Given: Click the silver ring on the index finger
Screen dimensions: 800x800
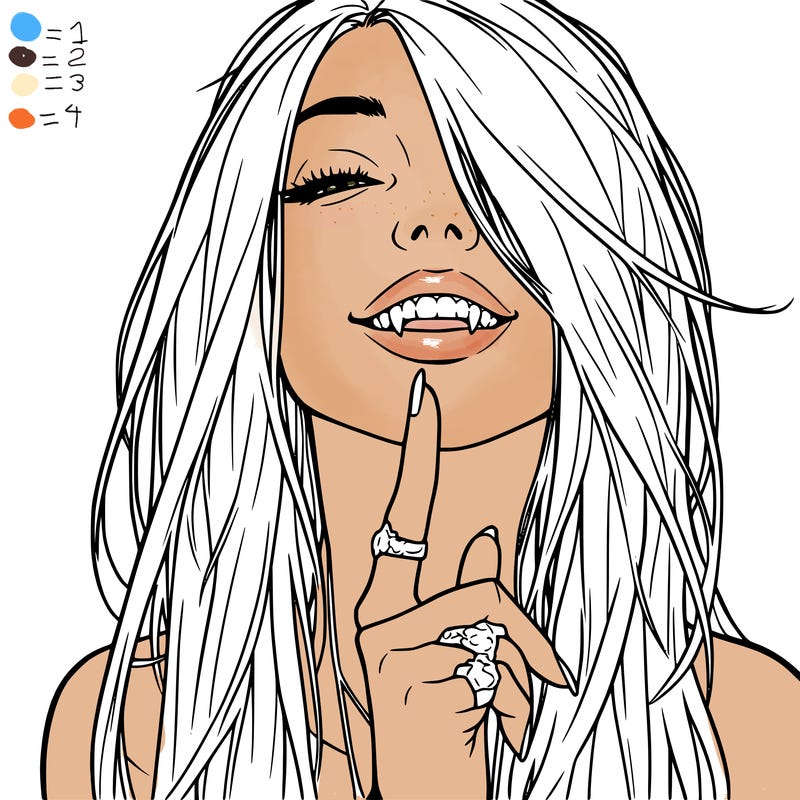Looking at the screenshot, I should 399,542.
